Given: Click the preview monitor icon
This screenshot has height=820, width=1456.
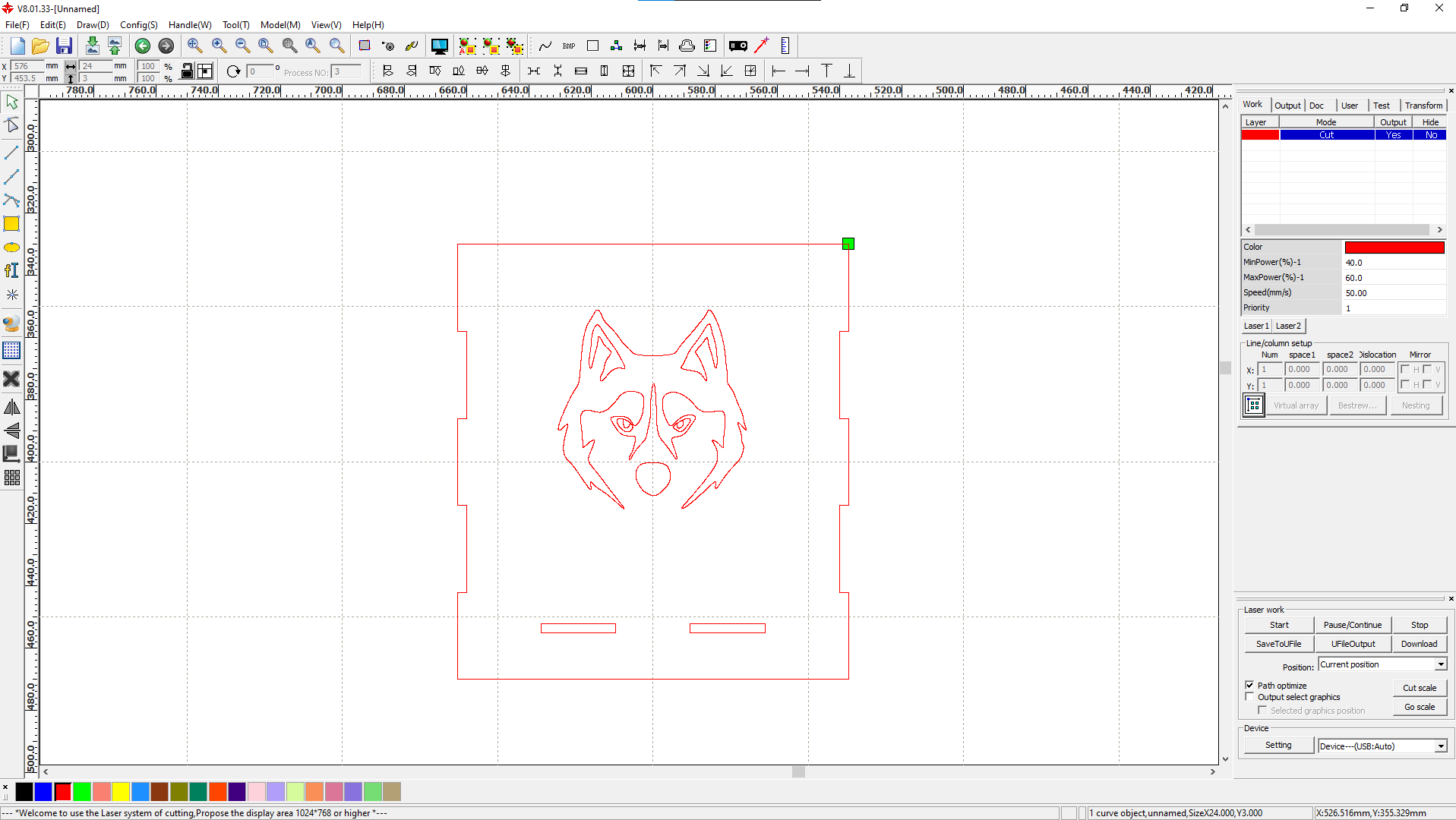Looking at the screenshot, I should (439, 46).
